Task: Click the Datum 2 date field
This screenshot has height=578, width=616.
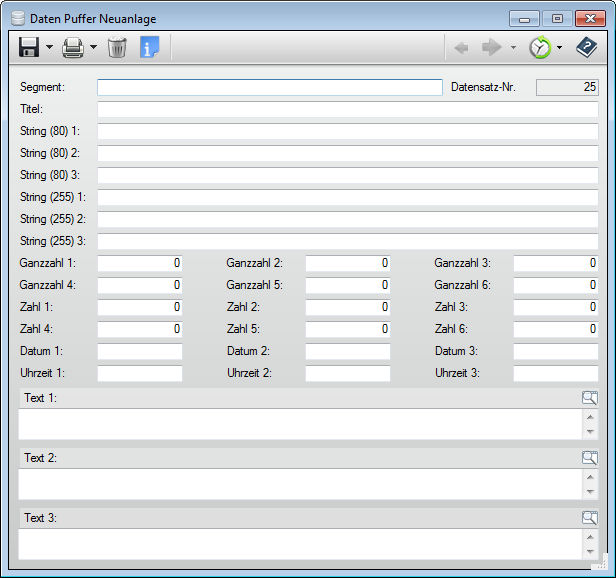Action: (x=347, y=351)
